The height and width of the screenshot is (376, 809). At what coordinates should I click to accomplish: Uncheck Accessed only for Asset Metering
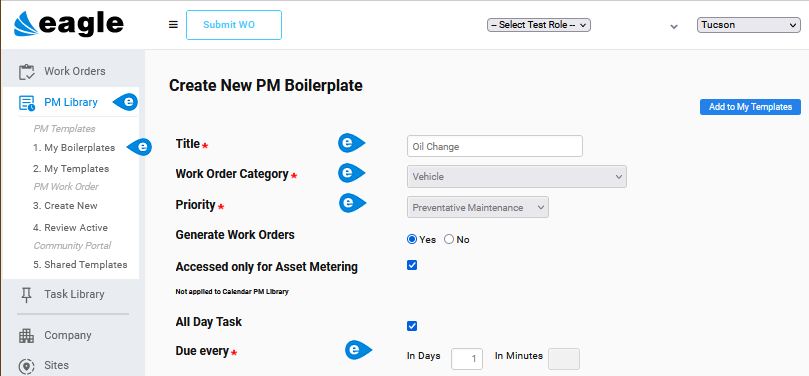point(412,265)
